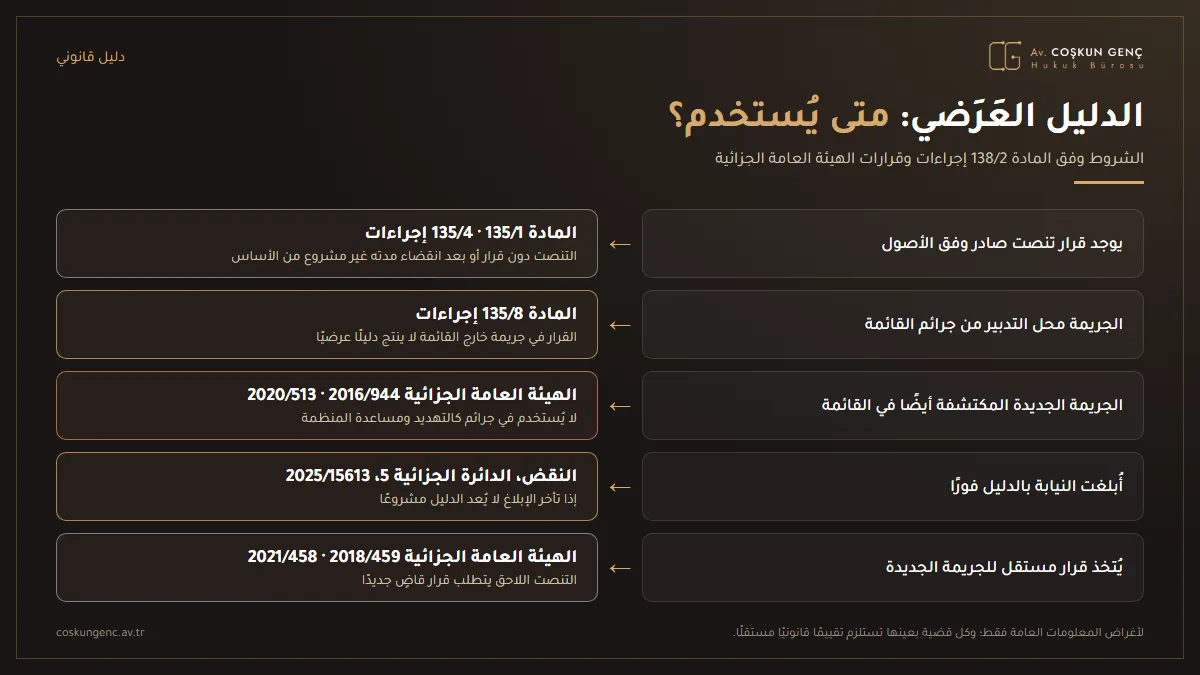
Task: Click the heading 'المادة 135/1 · 135/4 إجراءات'
Action: [471, 233]
